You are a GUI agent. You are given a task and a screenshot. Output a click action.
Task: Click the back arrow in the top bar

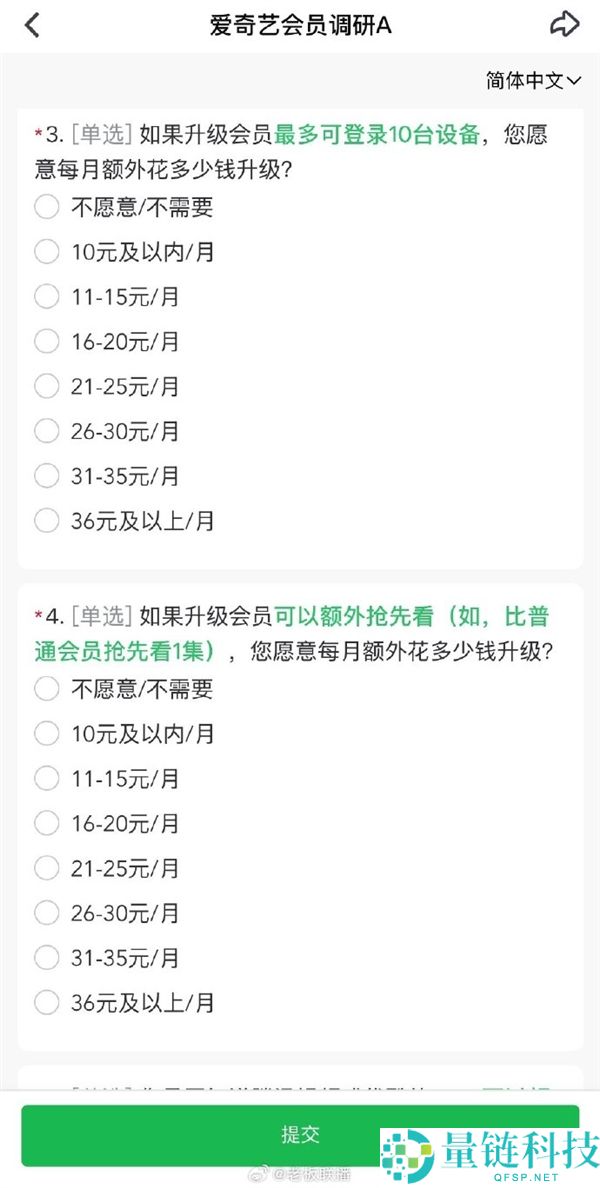click(x=32, y=24)
